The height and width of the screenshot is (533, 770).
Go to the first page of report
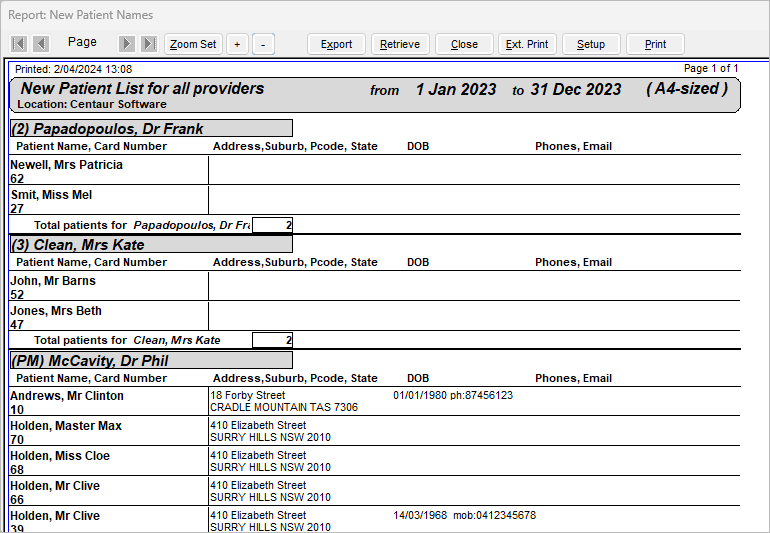pos(19,44)
